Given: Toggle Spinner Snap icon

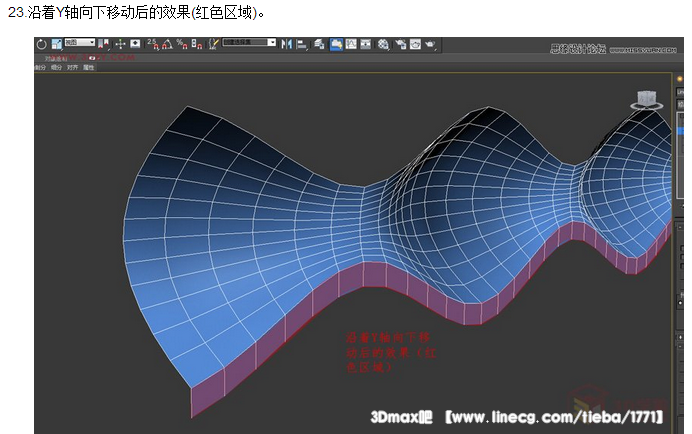Looking at the screenshot, I should click(x=197, y=44).
